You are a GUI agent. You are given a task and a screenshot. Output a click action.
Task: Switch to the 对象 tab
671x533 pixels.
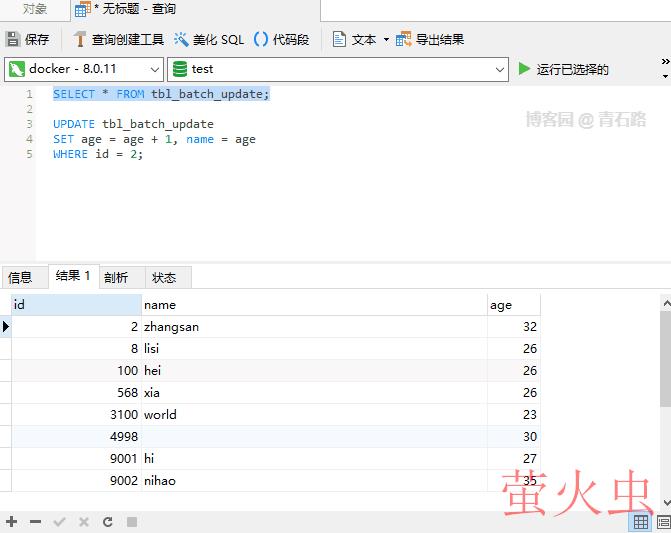coord(35,9)
